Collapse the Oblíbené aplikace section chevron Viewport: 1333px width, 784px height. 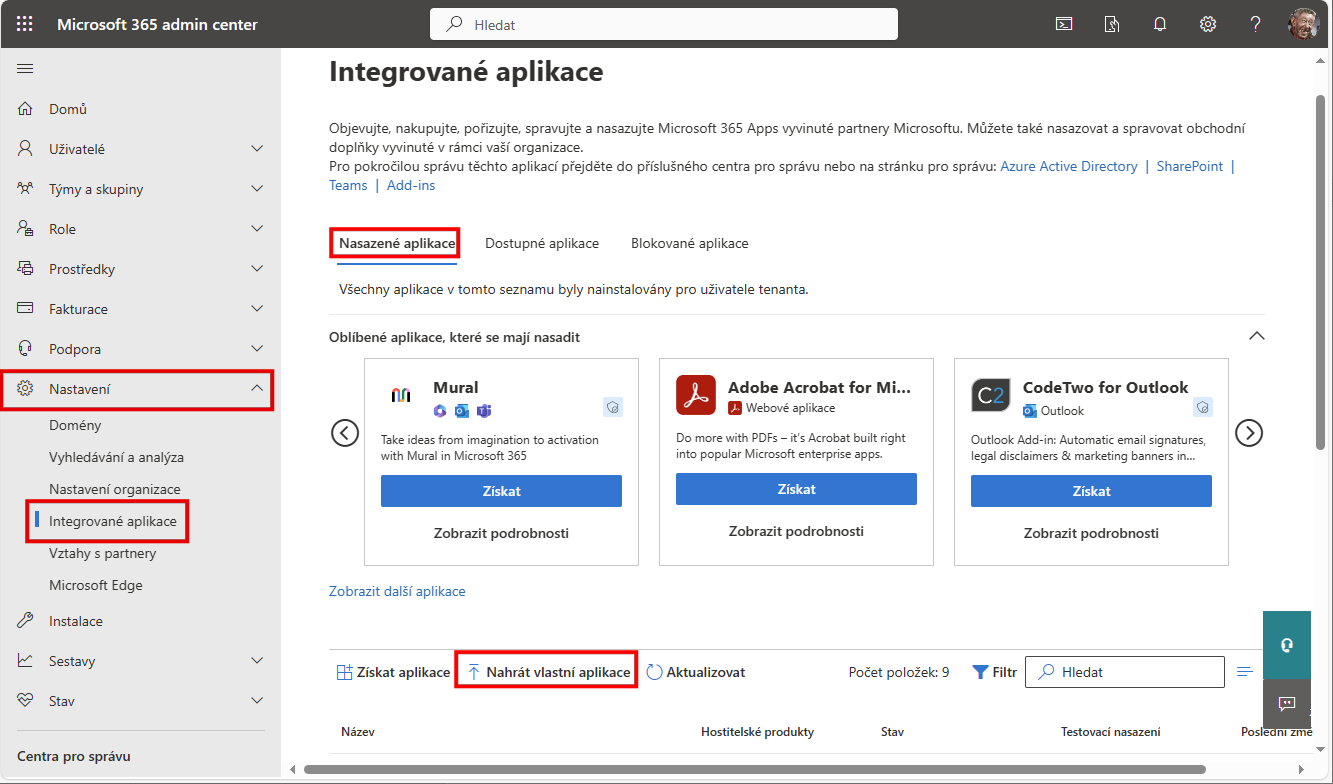[1257, 336]
